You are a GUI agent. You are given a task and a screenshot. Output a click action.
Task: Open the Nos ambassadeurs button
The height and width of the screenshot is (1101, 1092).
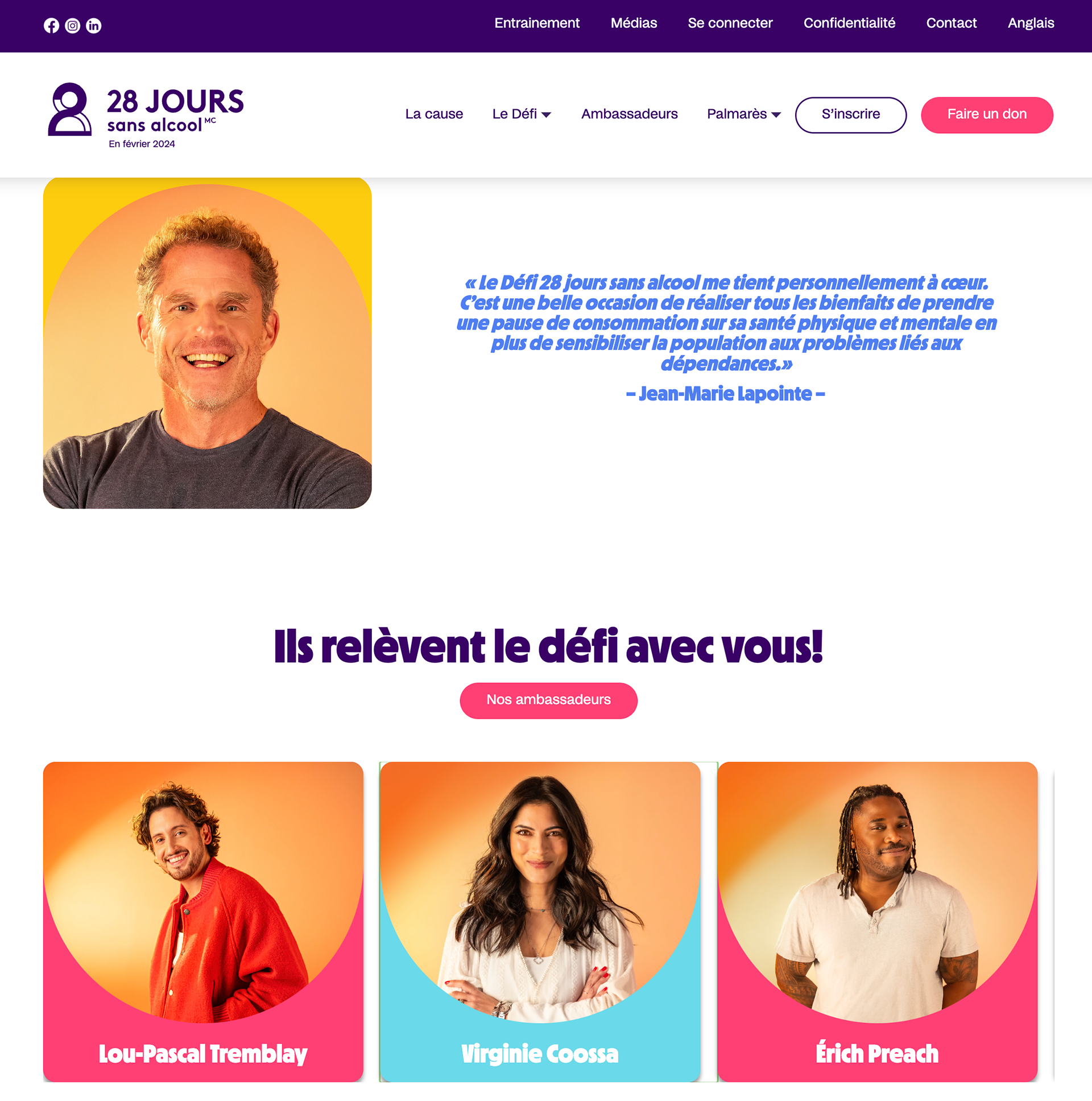pyautogui.click(x=549, y=700)
